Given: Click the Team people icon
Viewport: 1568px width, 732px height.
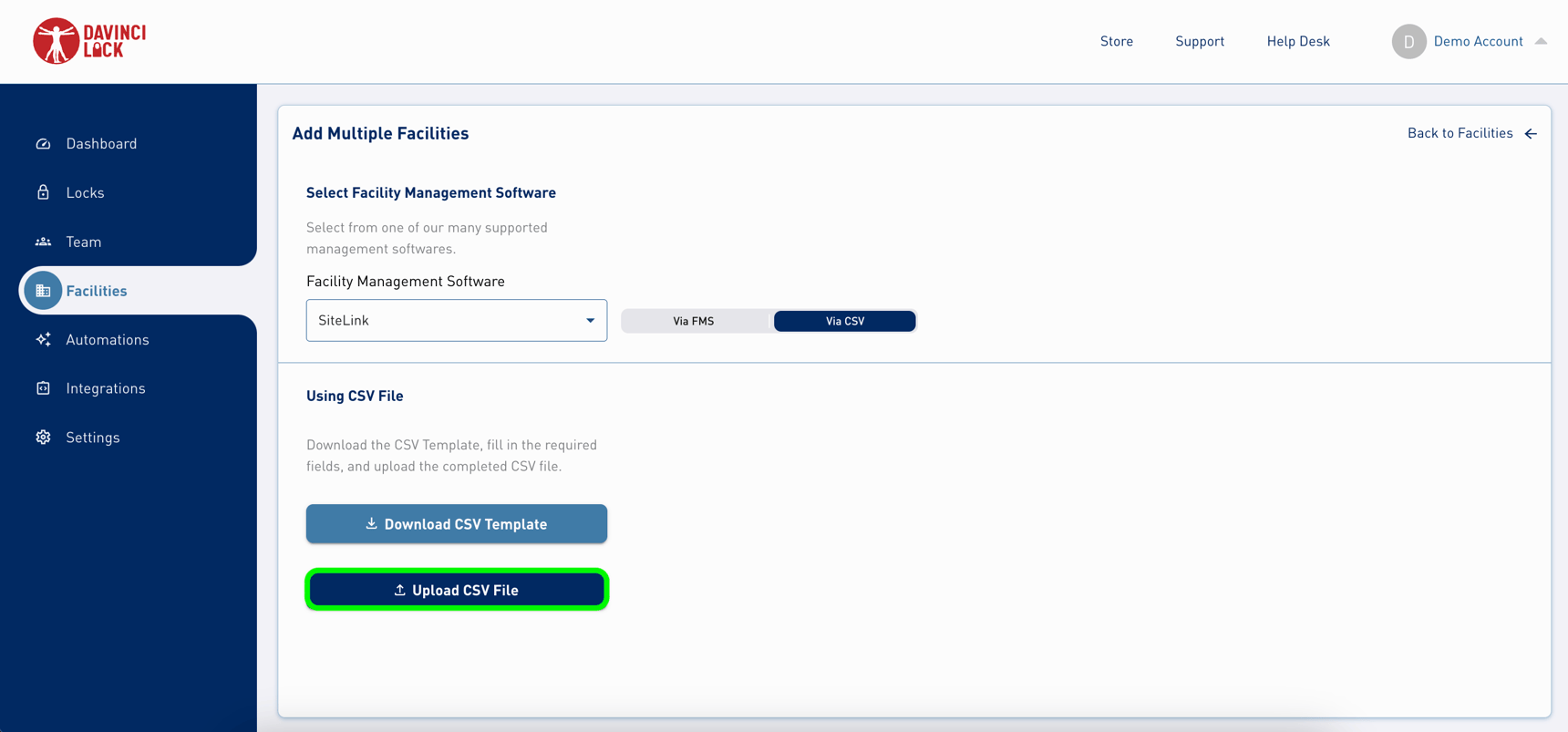Looking at the screenshot, I should tap(43, 242).
